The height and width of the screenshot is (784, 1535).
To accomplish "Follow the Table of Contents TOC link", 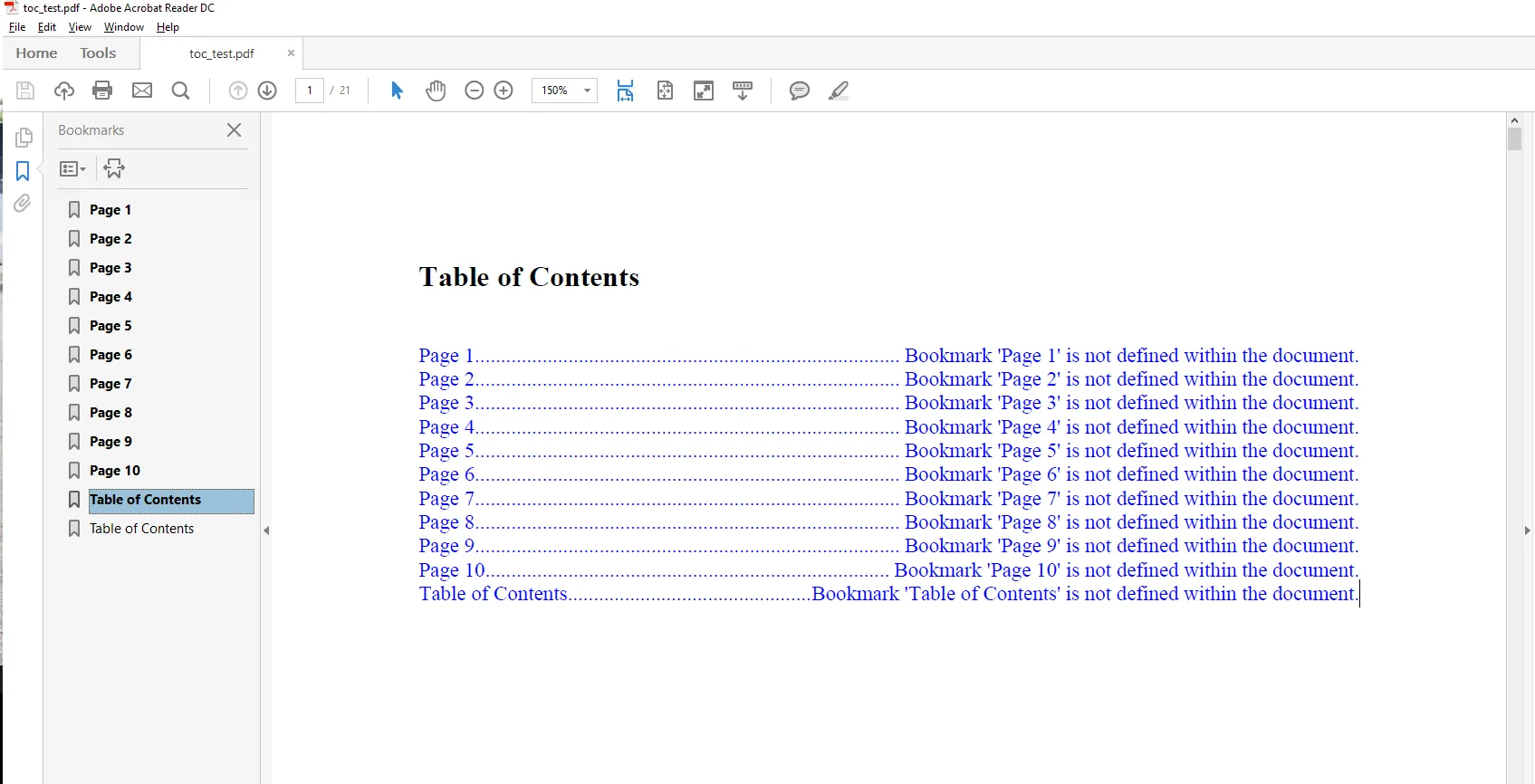I will coord(888,594).
